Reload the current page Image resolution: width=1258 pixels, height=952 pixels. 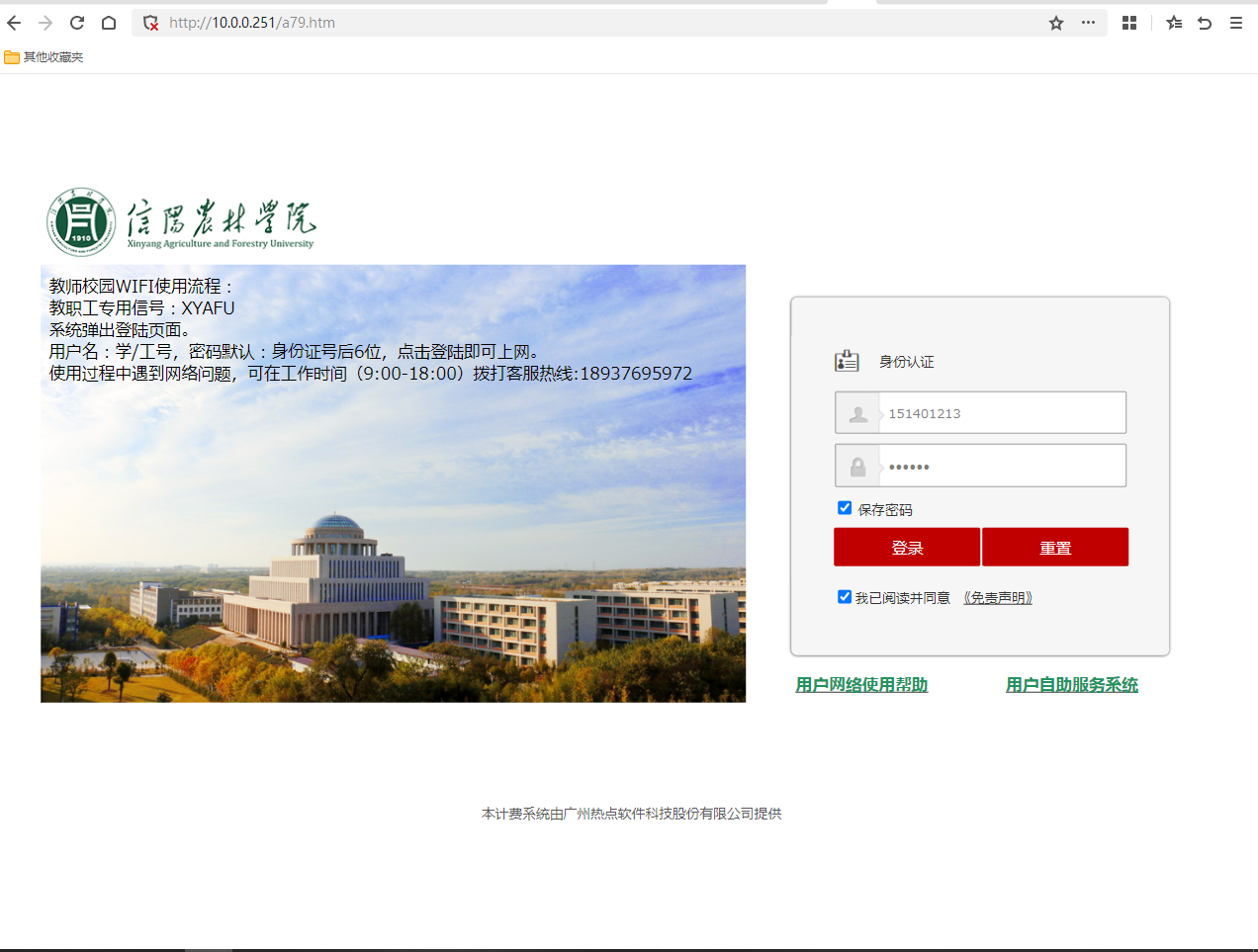click(77, 23)
